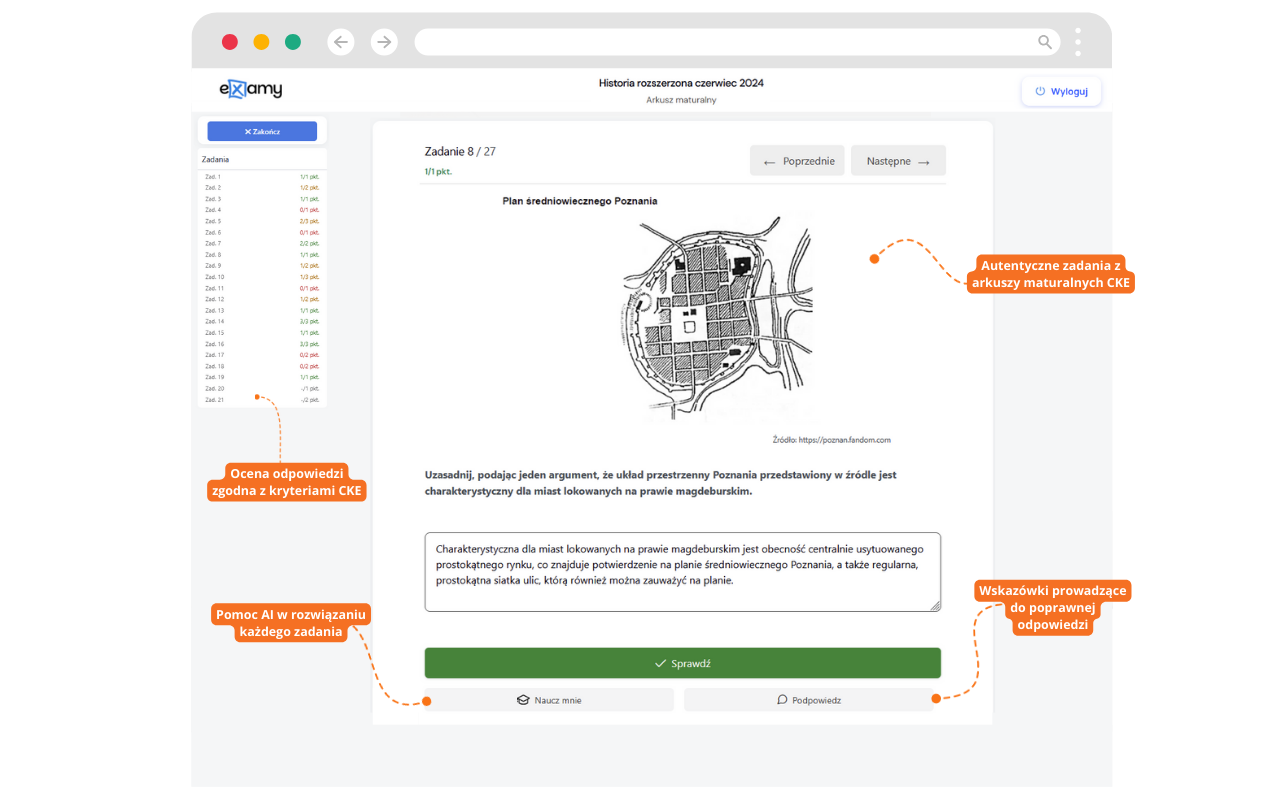
Task: Click the power icon on Wyloguj
Action: click(1040, 91)
